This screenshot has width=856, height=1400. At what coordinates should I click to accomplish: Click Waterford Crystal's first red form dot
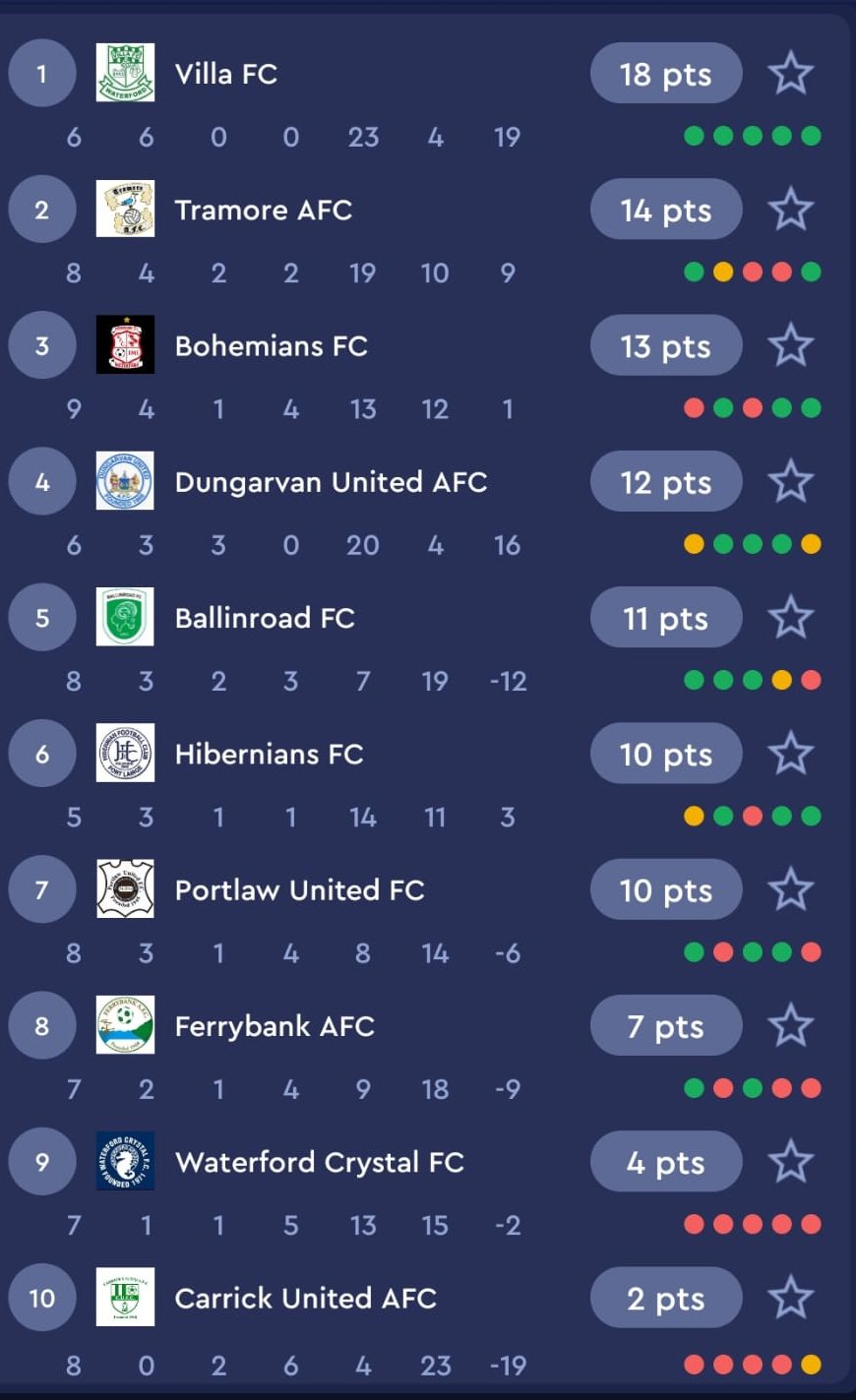[694, 1224]
